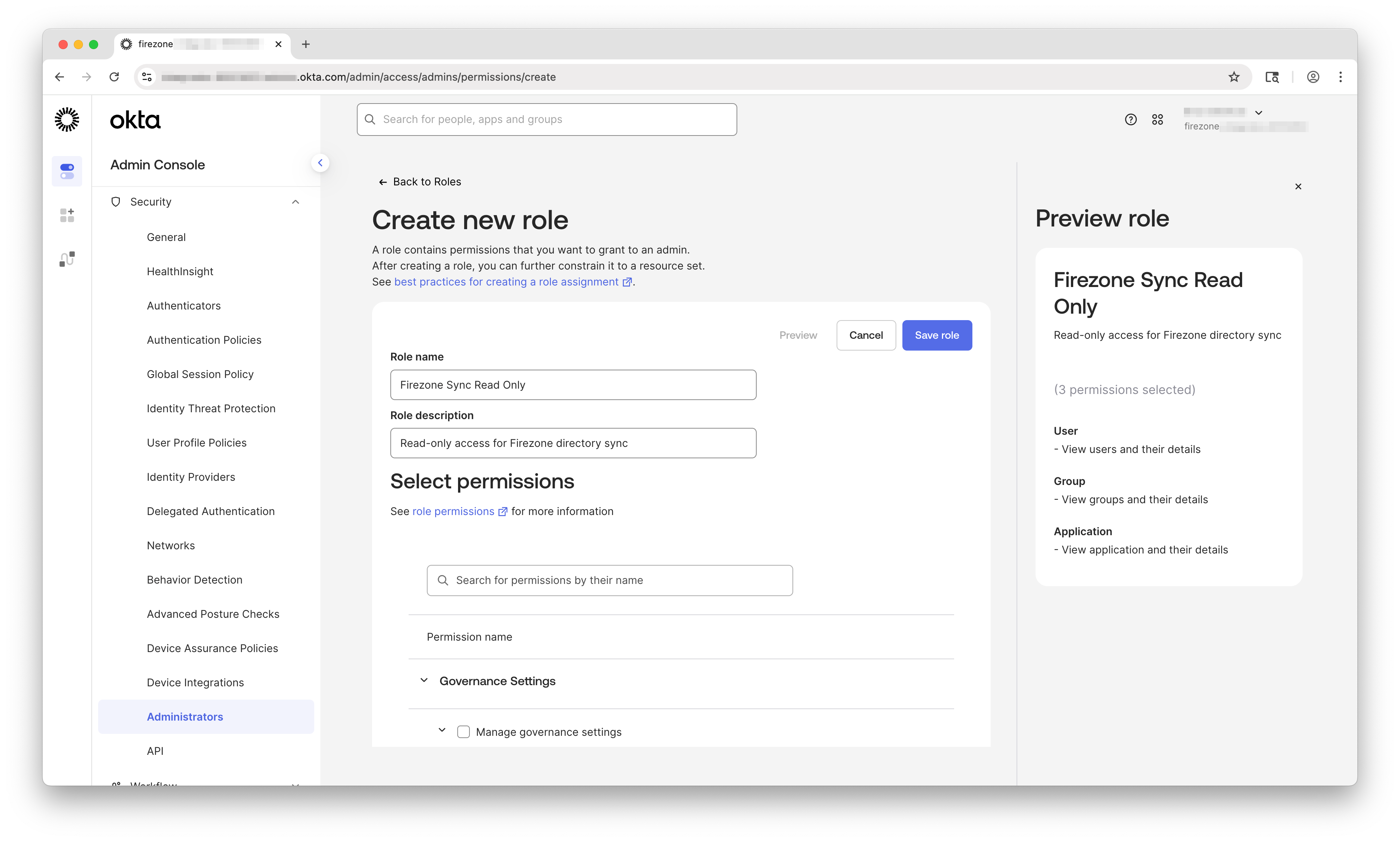Bookmark this page with the star icon
This screenshot has width=1400, height=842.
tap(1234, 77)
